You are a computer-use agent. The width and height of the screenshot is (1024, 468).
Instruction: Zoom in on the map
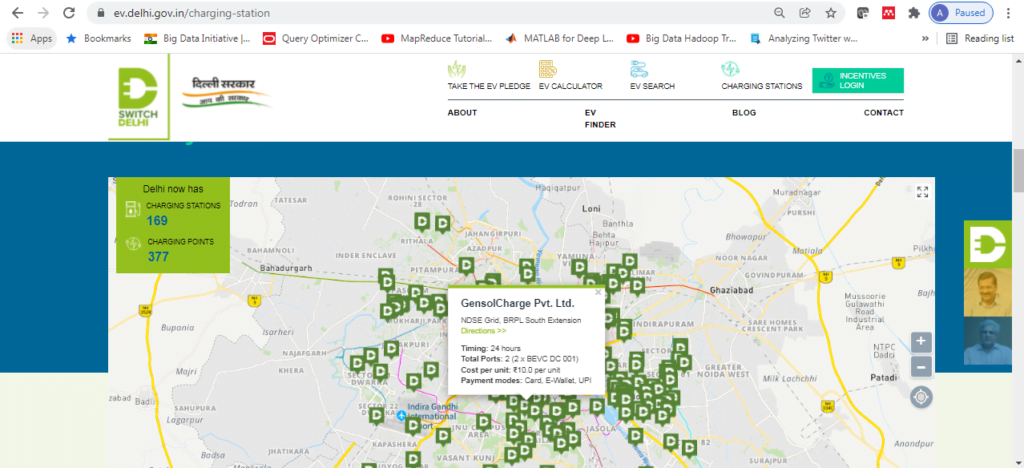[921, 341]
